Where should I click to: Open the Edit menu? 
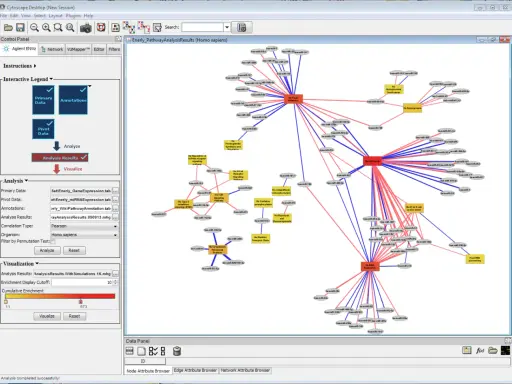tap(14, 16)
